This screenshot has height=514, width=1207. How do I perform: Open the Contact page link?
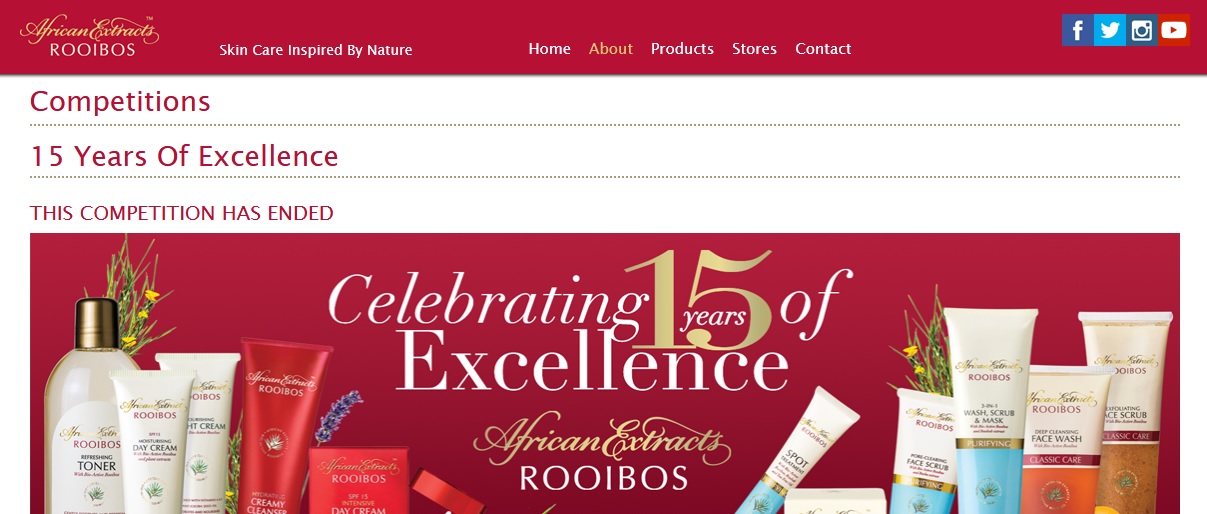[823, 48]
